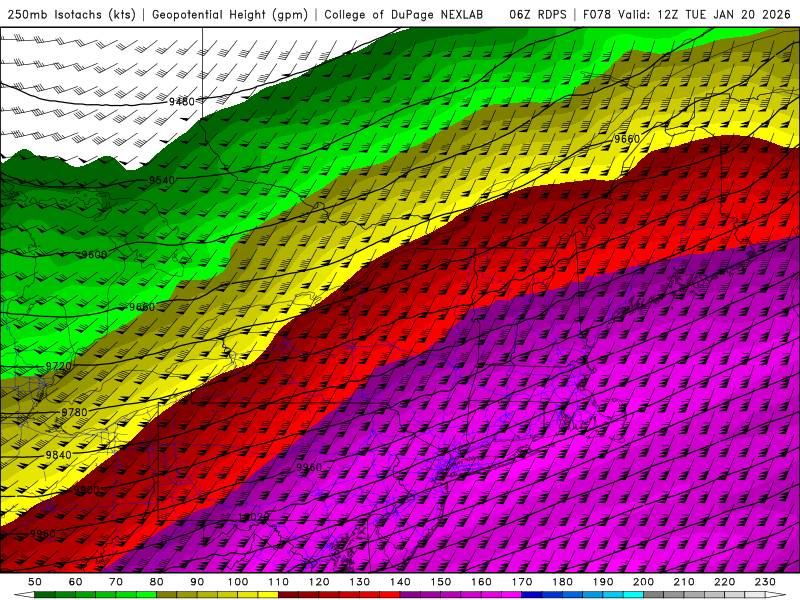
Task: Click the 9660 contour label in yellow band
Action: pyautogui.click(x=627, y=139)
